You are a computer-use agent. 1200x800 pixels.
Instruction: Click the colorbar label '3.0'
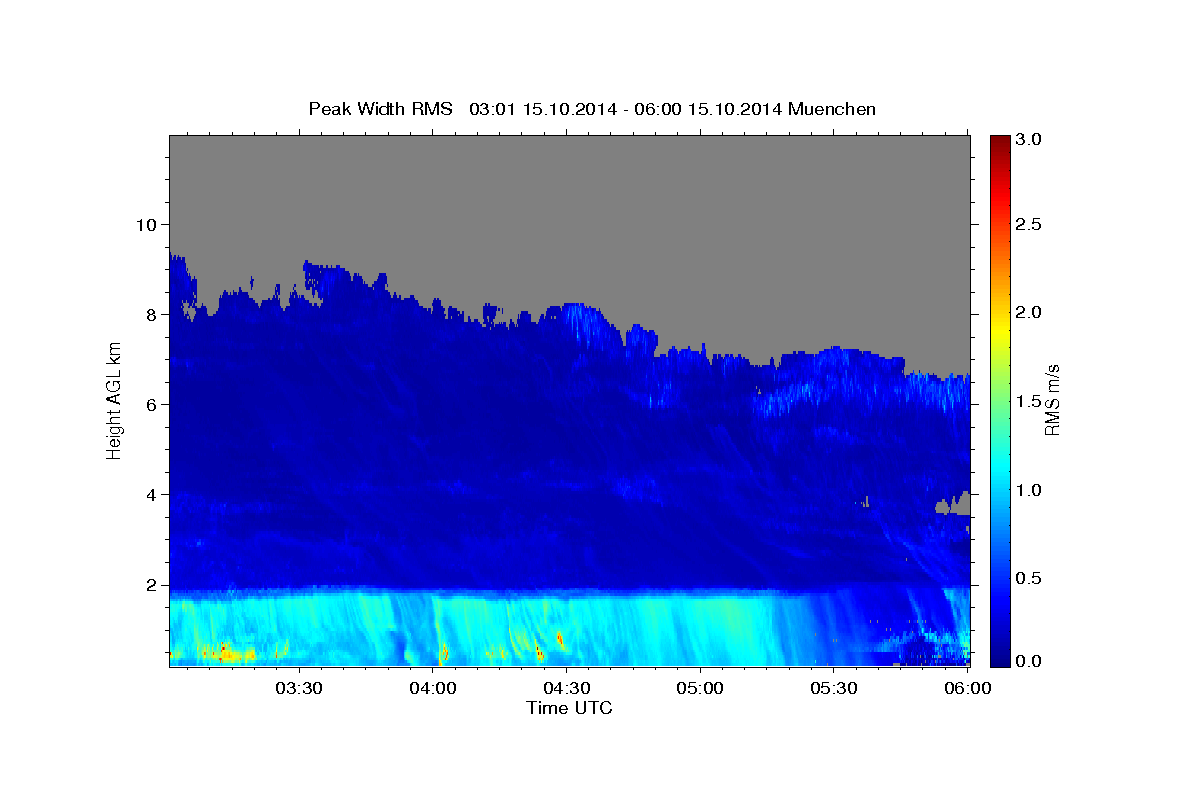(x=1030, y=140)
